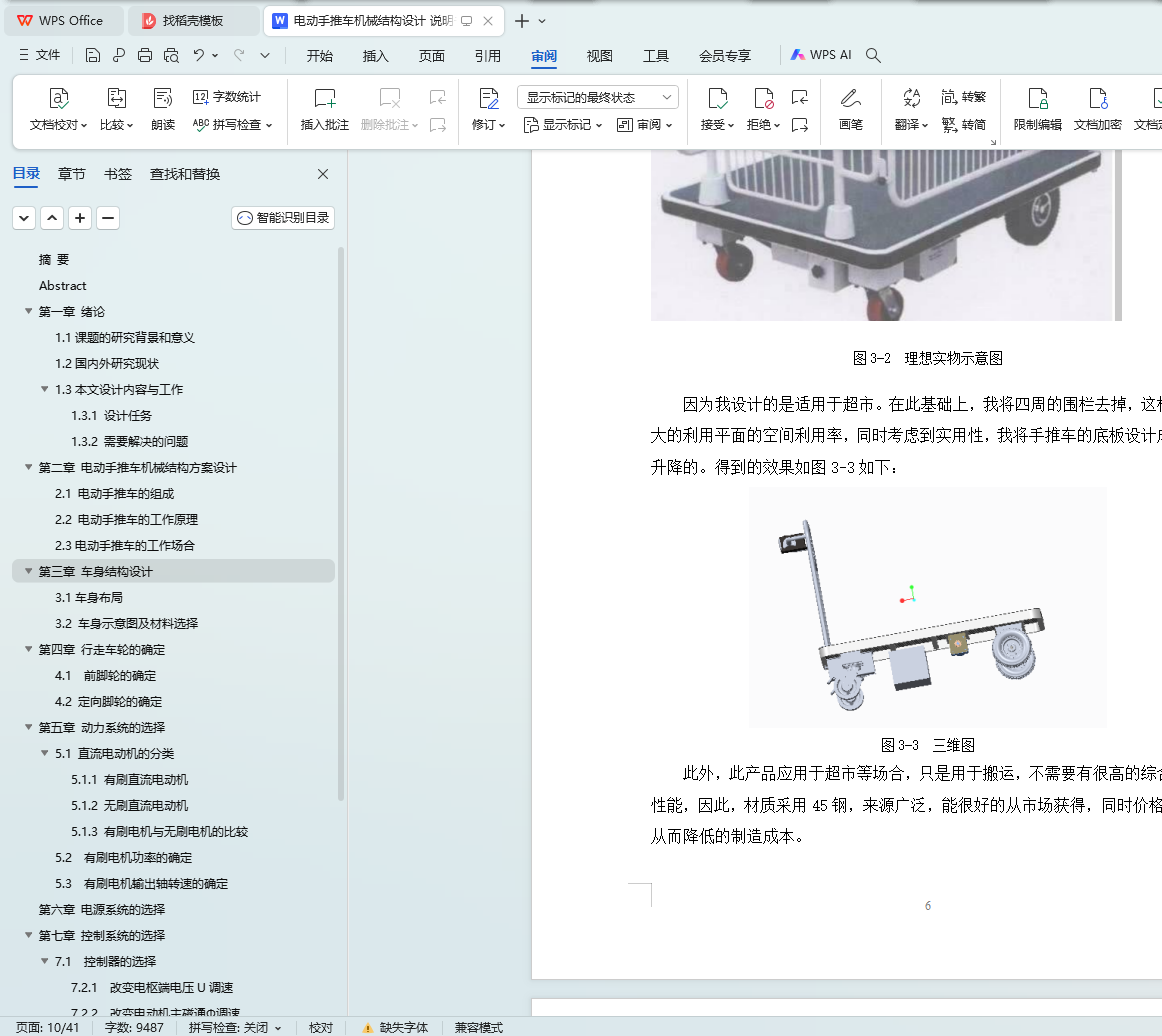The height and width of the screenshot is (1036, 1162).
Task: Open 拼写检查 dropdown in ribbon
Action: point(232,124)
